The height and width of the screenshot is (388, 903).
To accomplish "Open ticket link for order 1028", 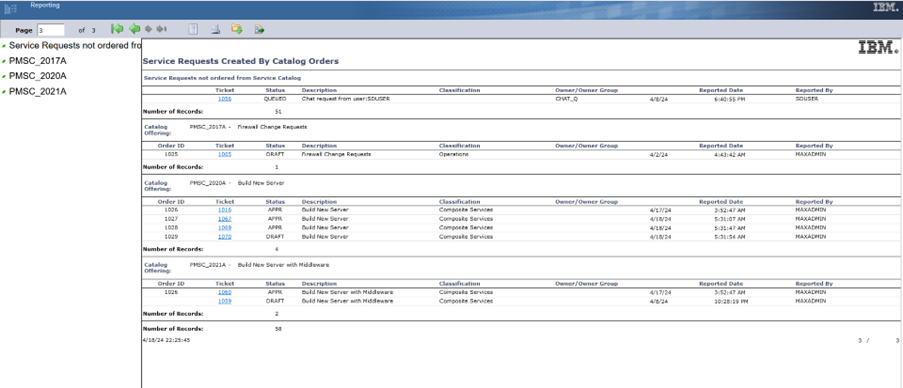I will point(225,227).
